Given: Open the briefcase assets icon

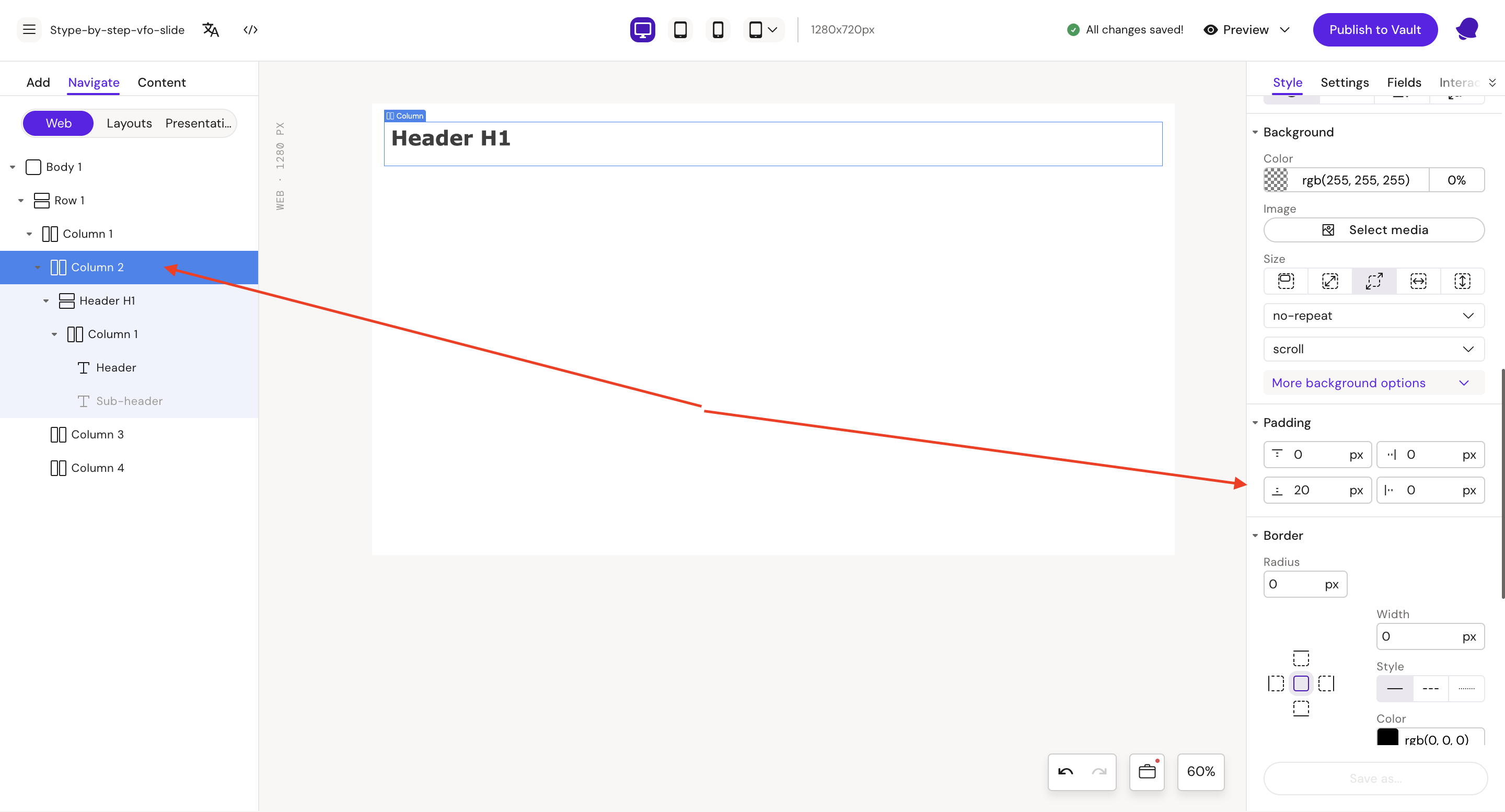Looking at the screenshot, I should point(1147,772).
